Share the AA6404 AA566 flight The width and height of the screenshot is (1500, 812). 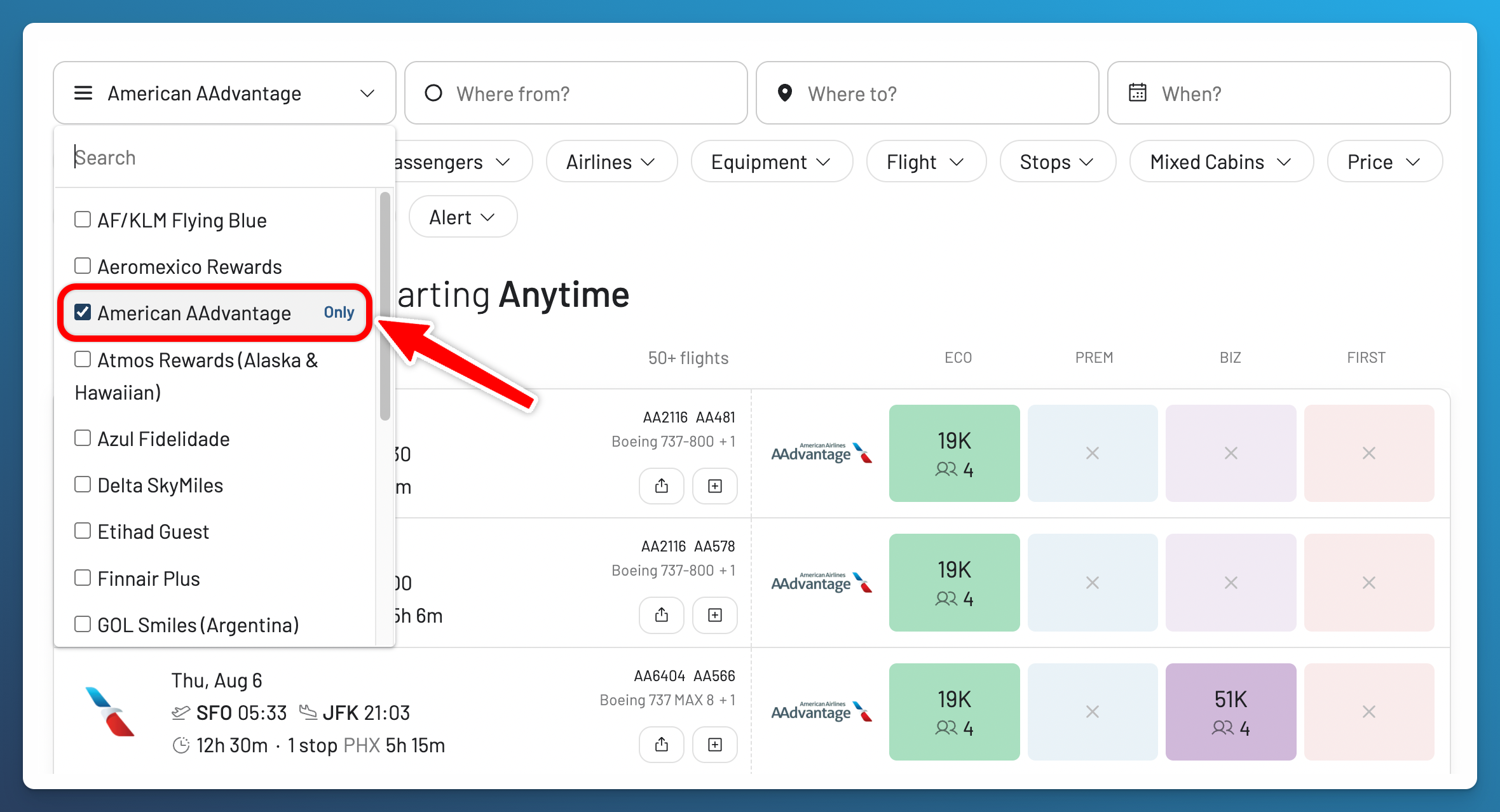[662, 745]
